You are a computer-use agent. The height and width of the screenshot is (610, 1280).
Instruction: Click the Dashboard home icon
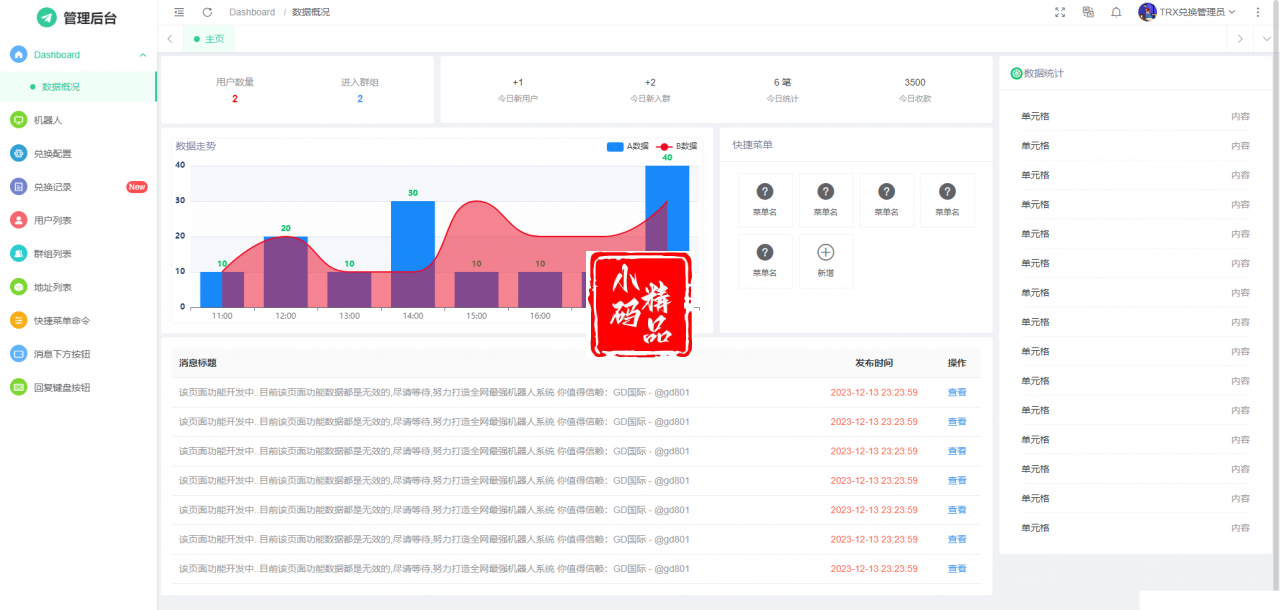click(x=18, y=54)
